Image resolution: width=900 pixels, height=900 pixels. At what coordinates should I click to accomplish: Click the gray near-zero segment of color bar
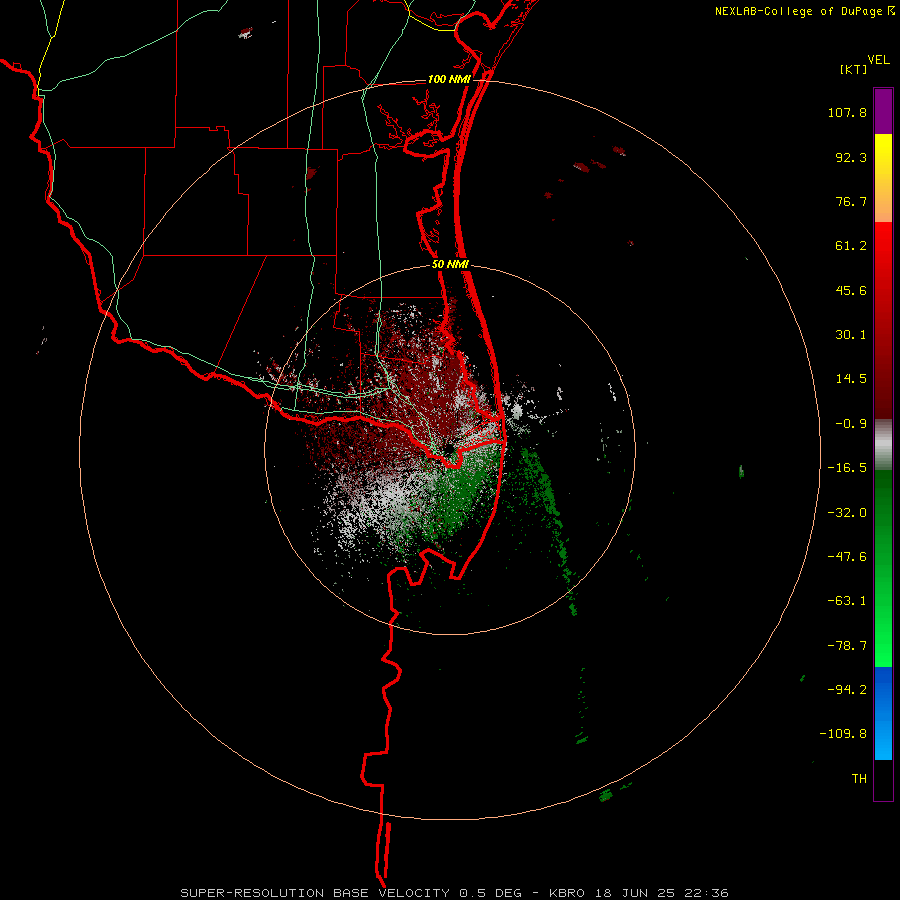[x=883, y=444]
